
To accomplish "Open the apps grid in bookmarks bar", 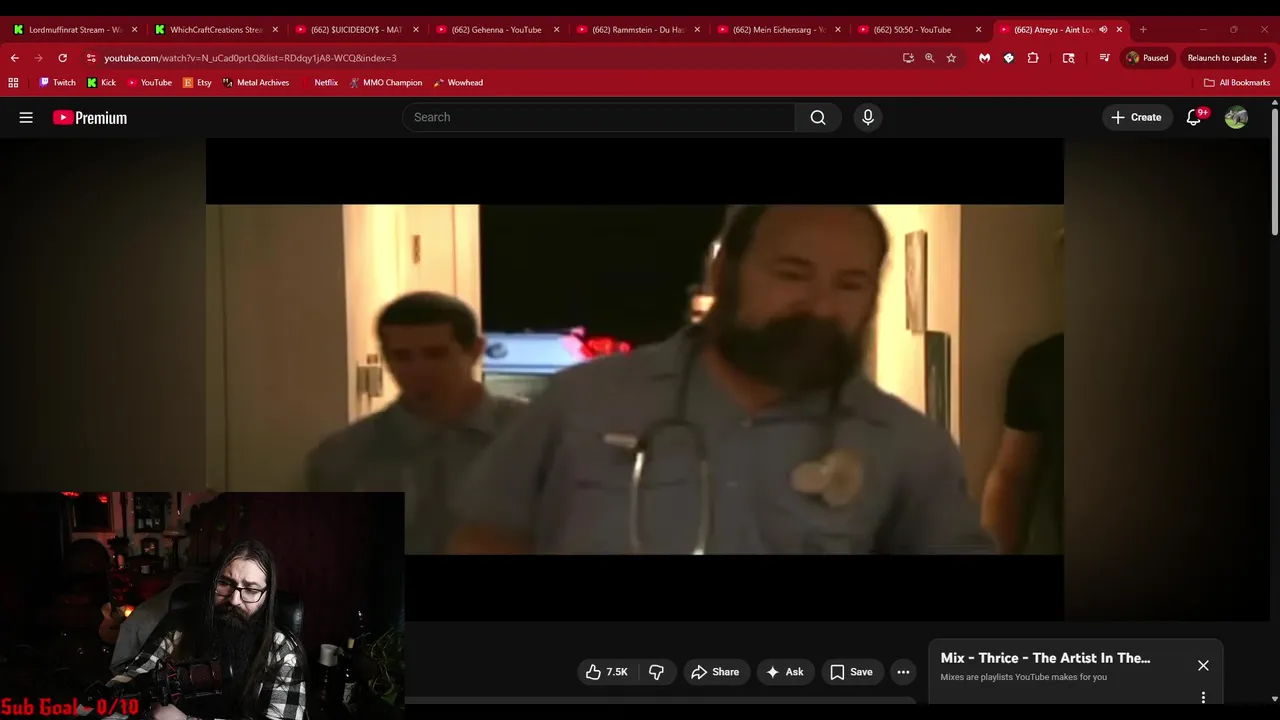I will coord(13,83).
